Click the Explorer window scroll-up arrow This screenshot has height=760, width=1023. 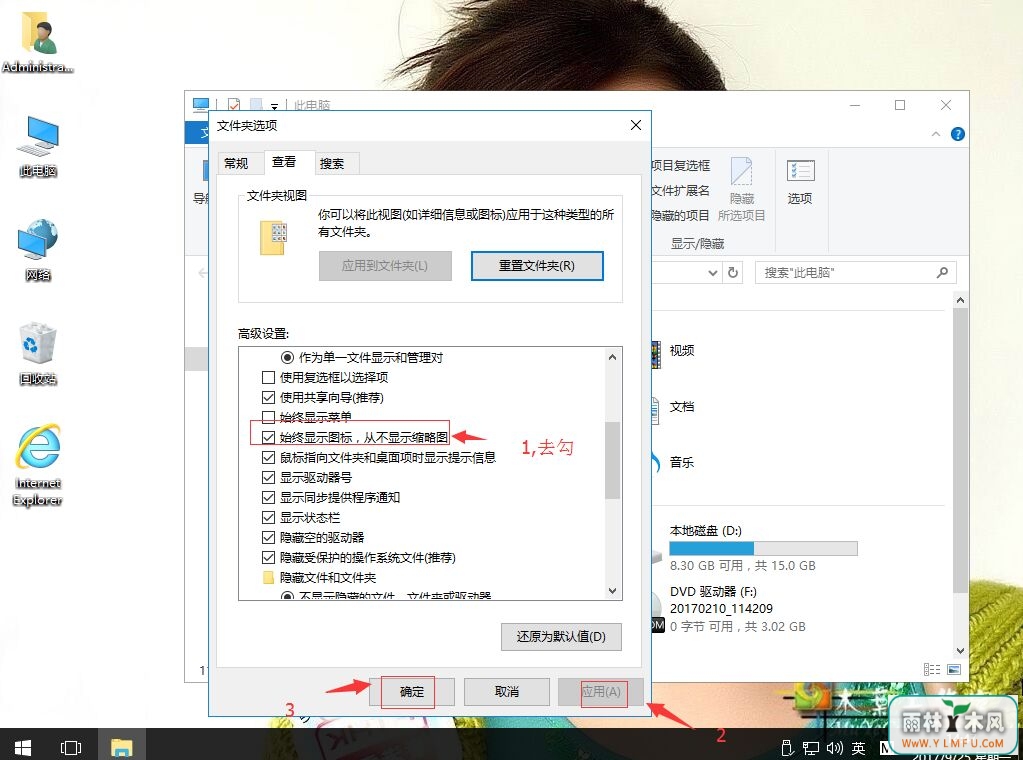pyautogui.click(x=960, y=300)
